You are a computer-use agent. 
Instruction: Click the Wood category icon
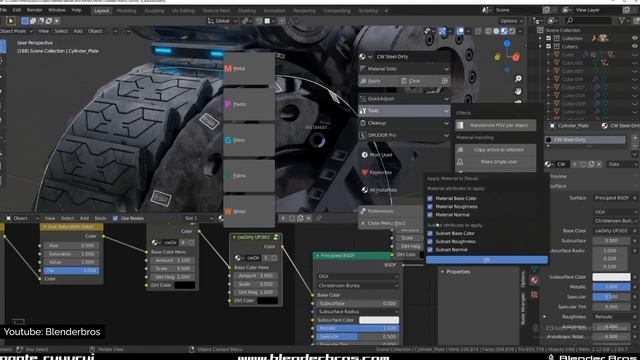(228, 211)
